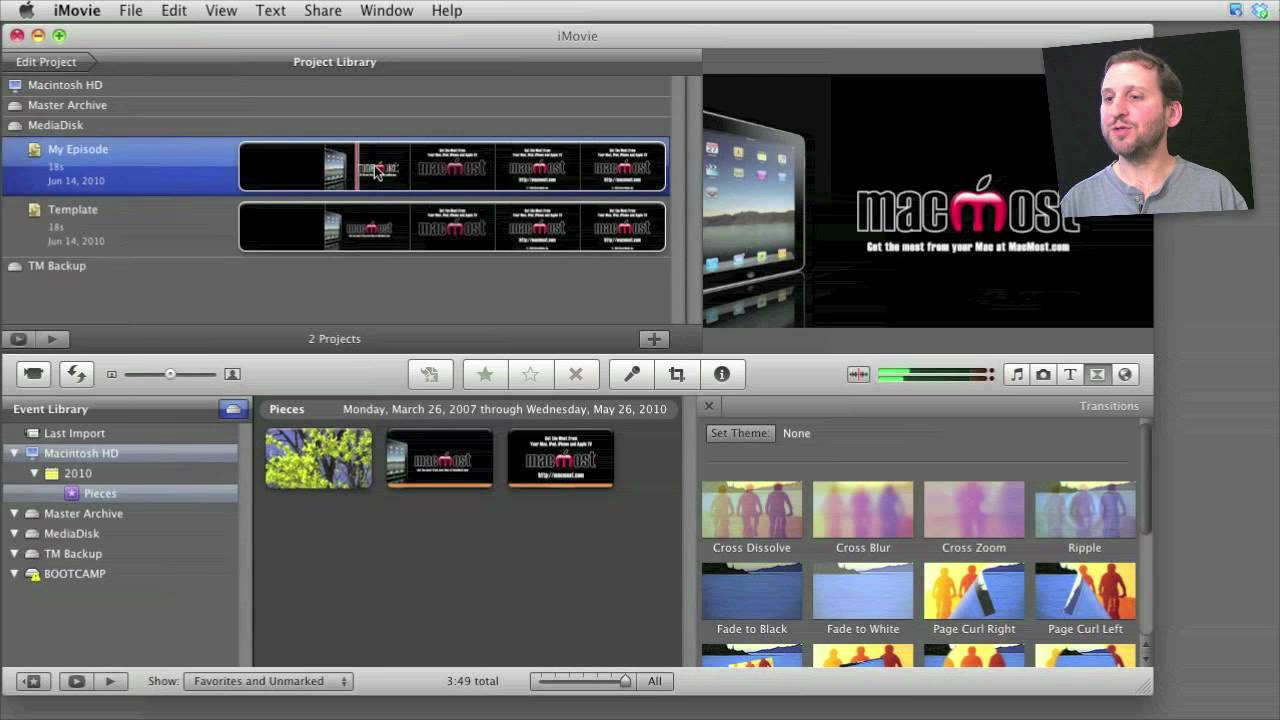Open the Apple menu

click(26, 10)
